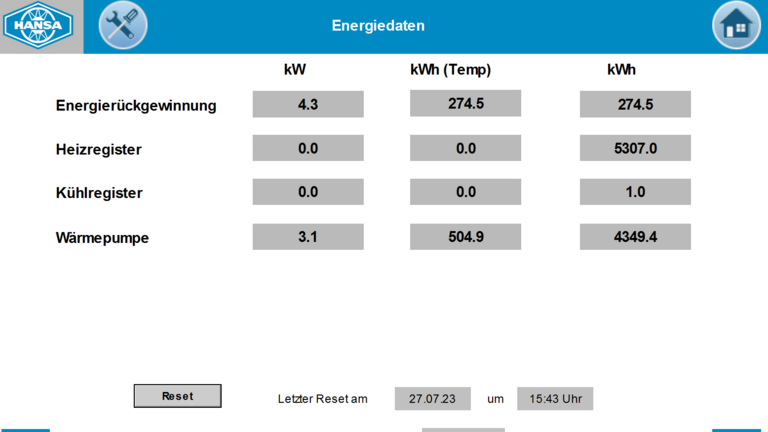Select Heizregister total 5307.0 value
This screenshot has height=432, width=768.
(x=635, y=148)
